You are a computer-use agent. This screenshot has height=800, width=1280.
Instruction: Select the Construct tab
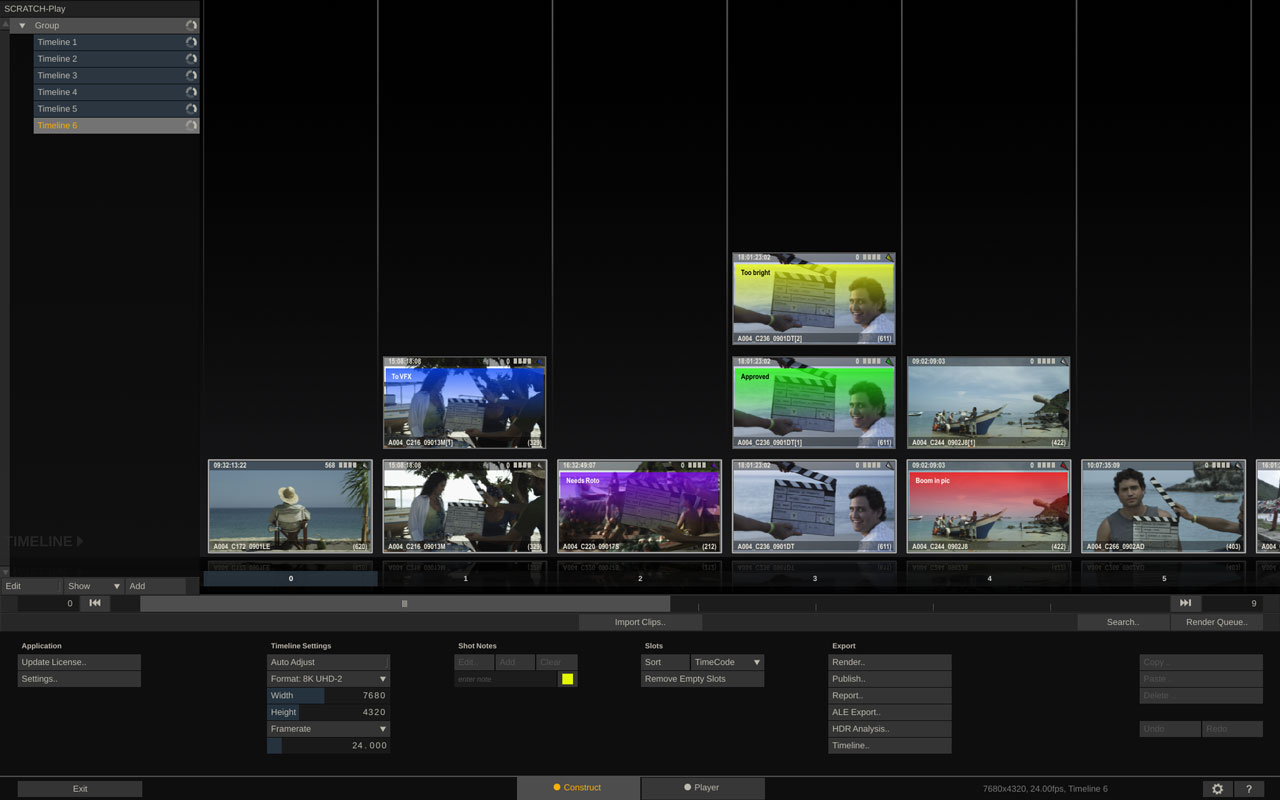pyautogui.click(x=577, y=788)
